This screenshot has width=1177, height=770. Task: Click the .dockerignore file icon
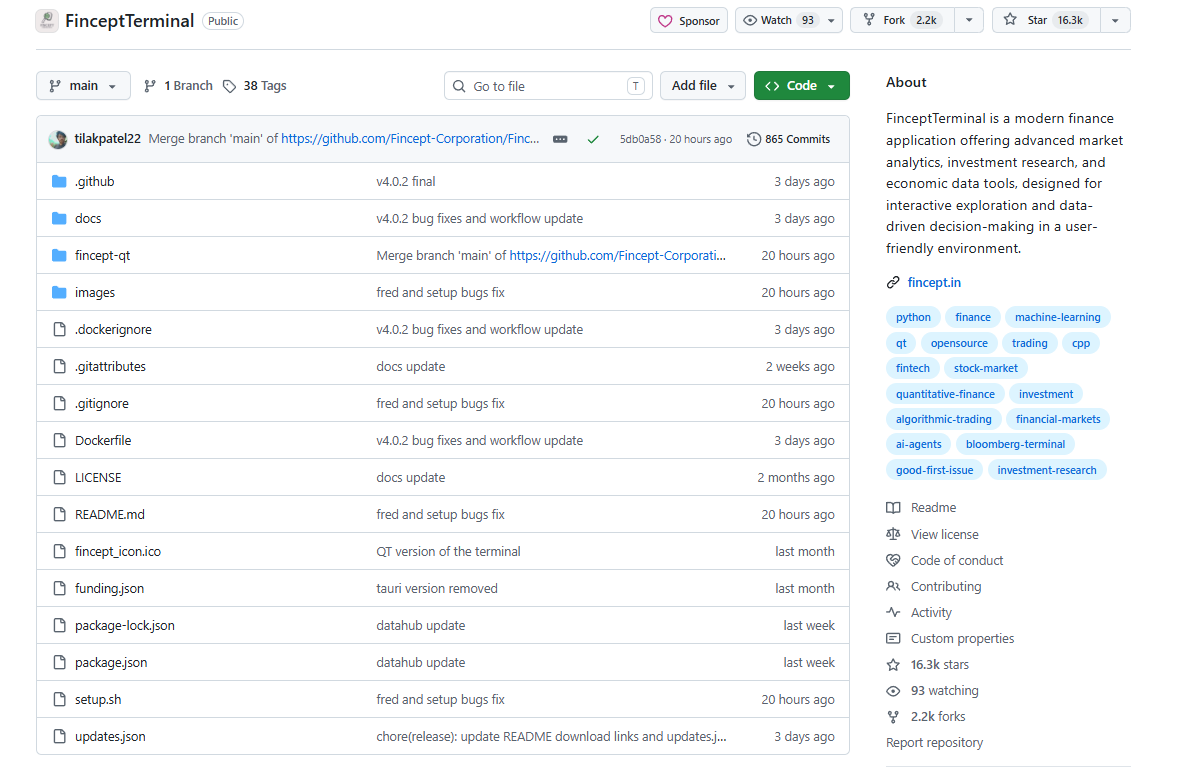(59, 329)
